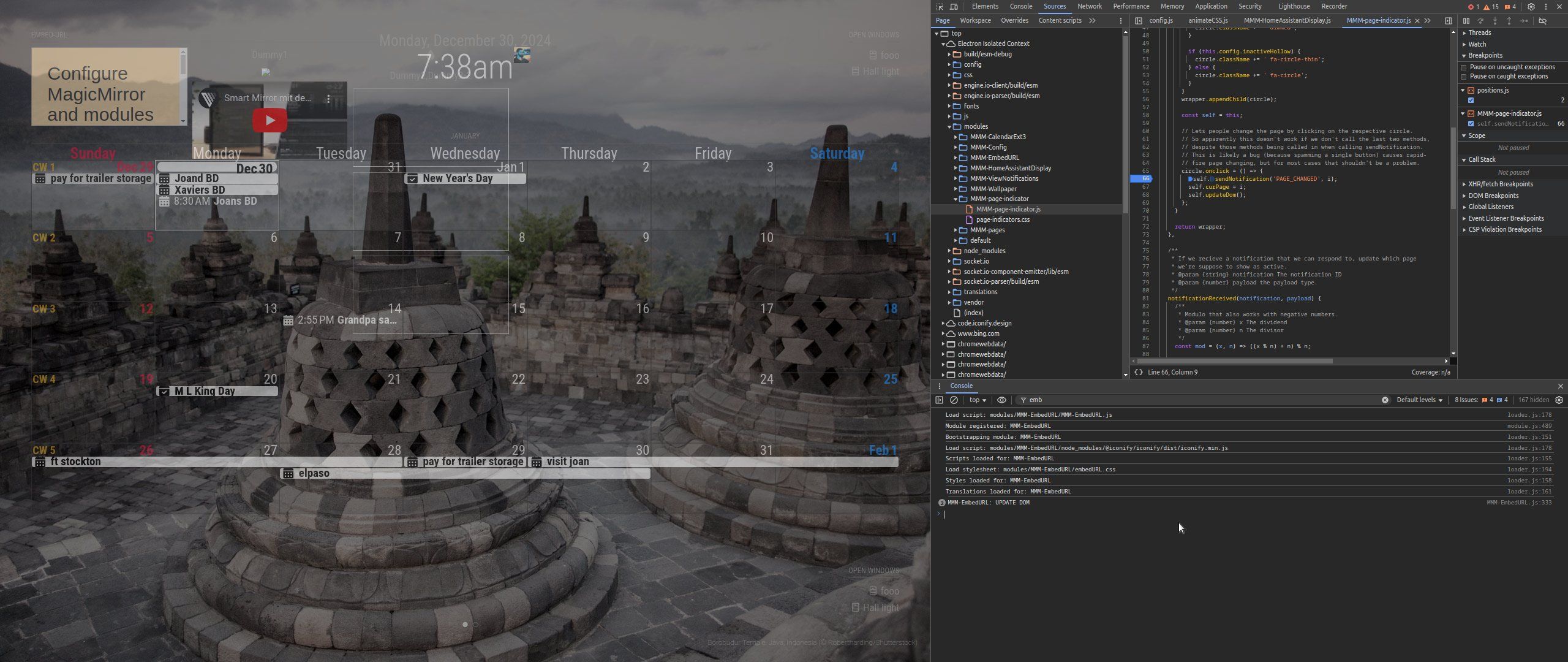Viewport: 1568px width, 662px height.
Task: Show the console sidebar icon
Action: pyautogui.click(x=939, y=400)
